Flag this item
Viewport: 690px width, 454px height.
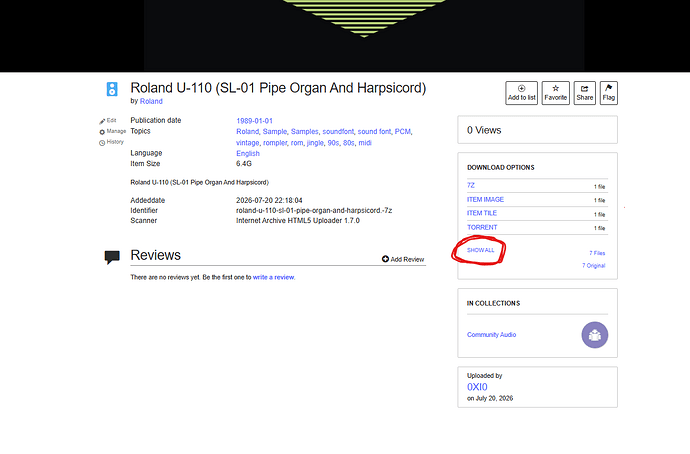[x=609, y=93]
